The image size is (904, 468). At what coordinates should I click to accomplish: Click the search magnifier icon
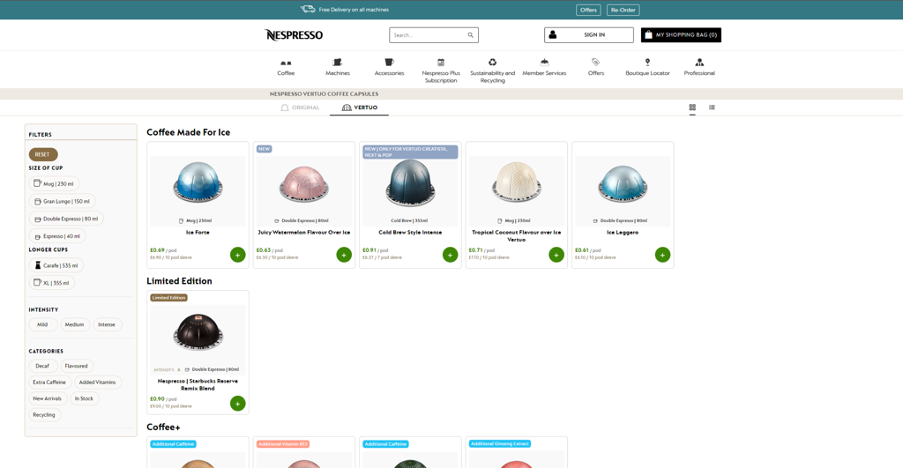pyautogui.click(x=470, y=35)
